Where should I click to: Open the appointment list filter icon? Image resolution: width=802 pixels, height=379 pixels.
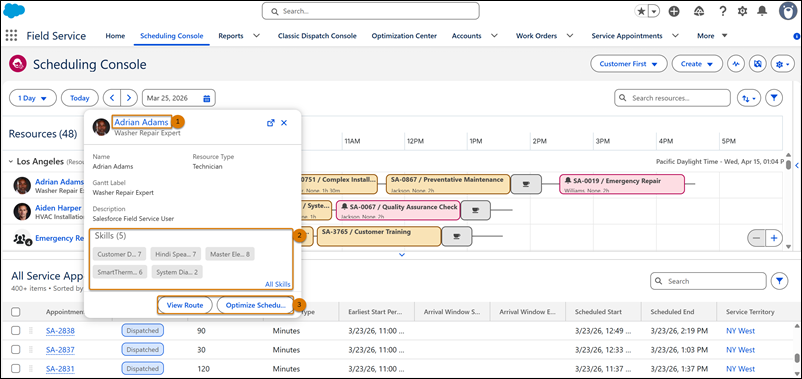pyautogui.click(x=779, y=281)
